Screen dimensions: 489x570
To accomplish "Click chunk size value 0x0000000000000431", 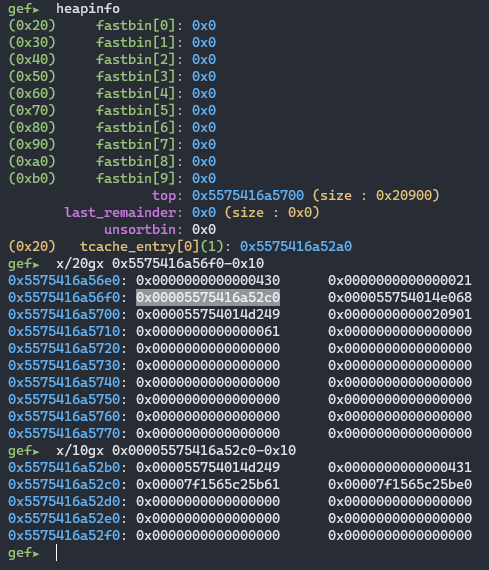I will (400, 467).
